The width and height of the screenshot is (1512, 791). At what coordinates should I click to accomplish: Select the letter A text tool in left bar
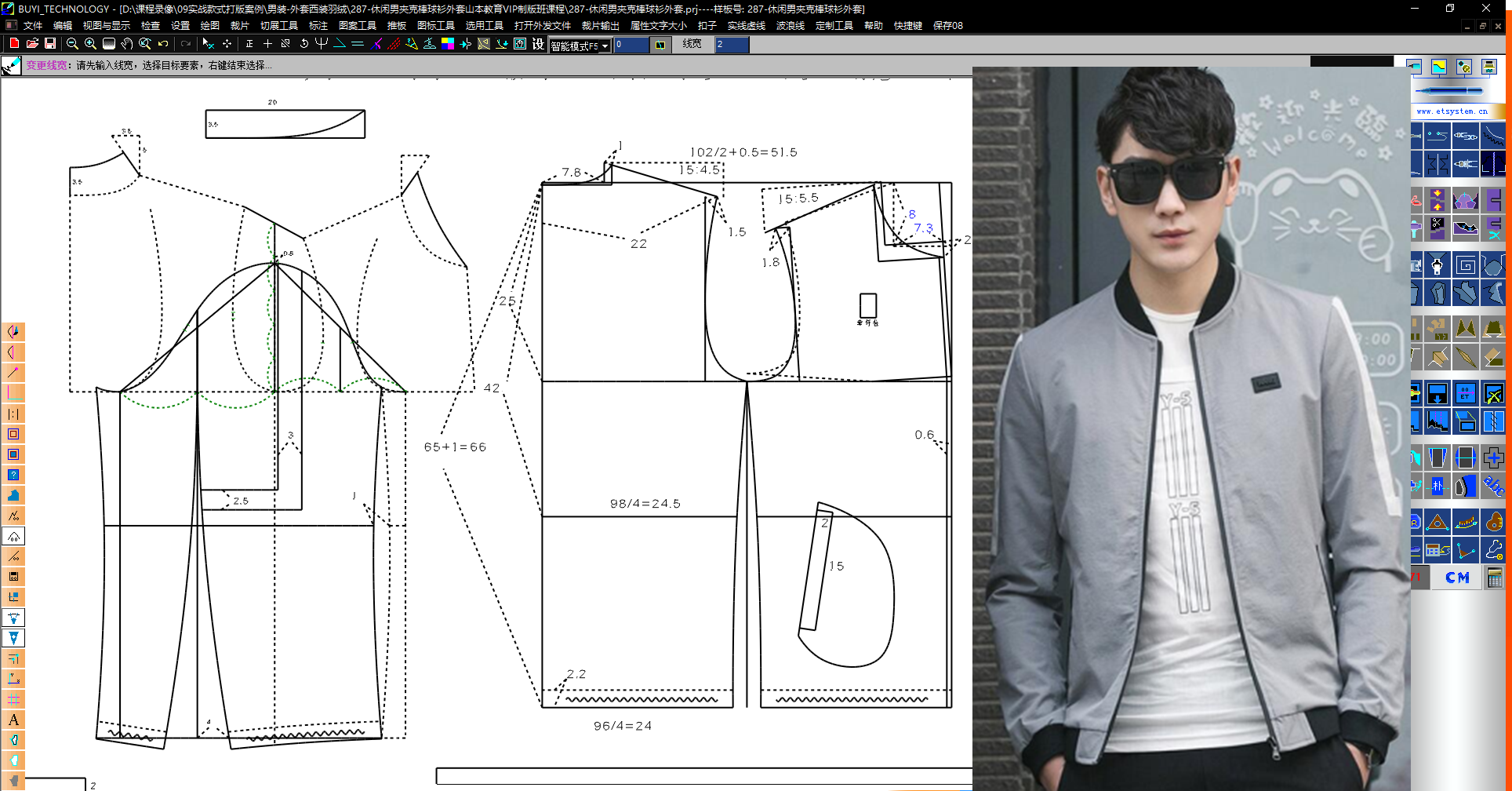[x=13, y=720]
